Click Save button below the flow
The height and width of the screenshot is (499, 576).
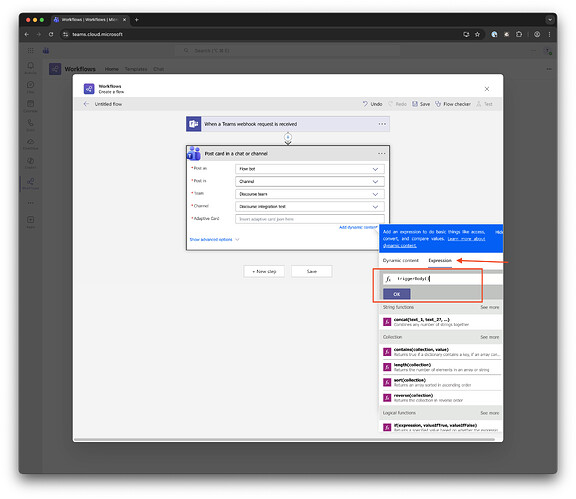click(312, 271)
